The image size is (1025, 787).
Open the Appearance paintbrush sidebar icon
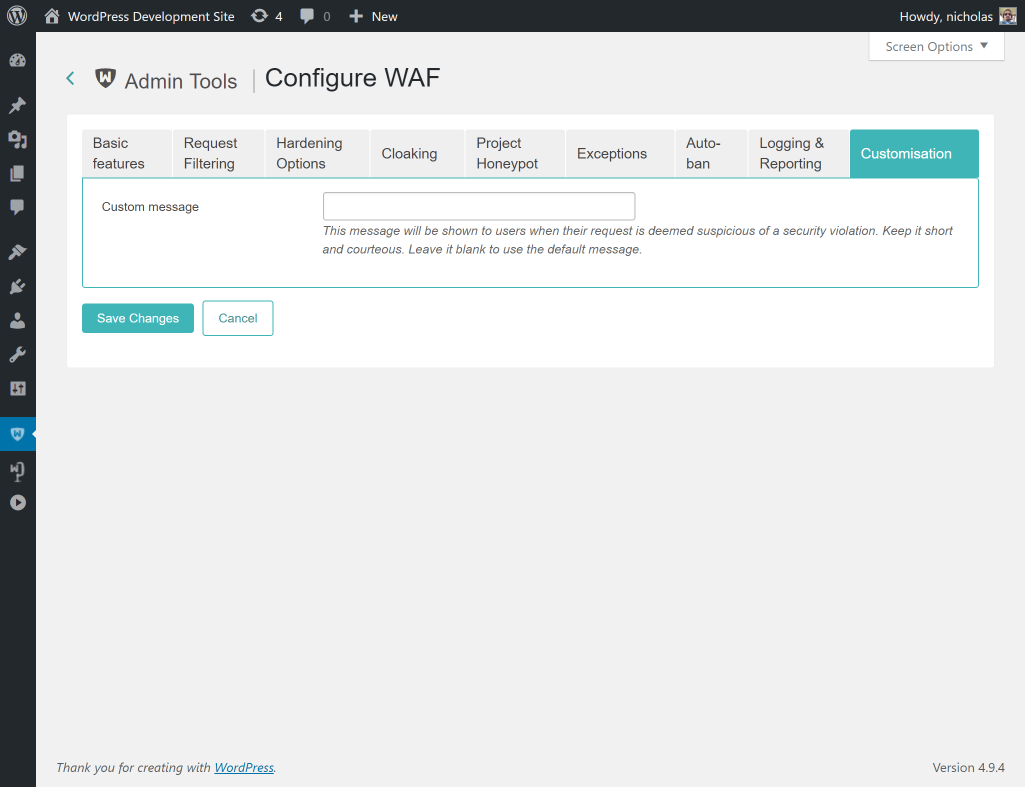point(18,252)
